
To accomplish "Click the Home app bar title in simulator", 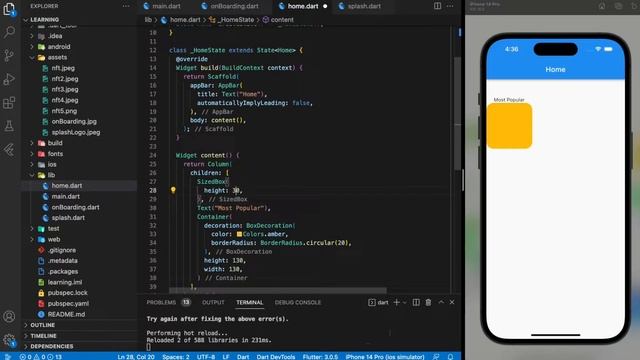I will tap(555, 69).
